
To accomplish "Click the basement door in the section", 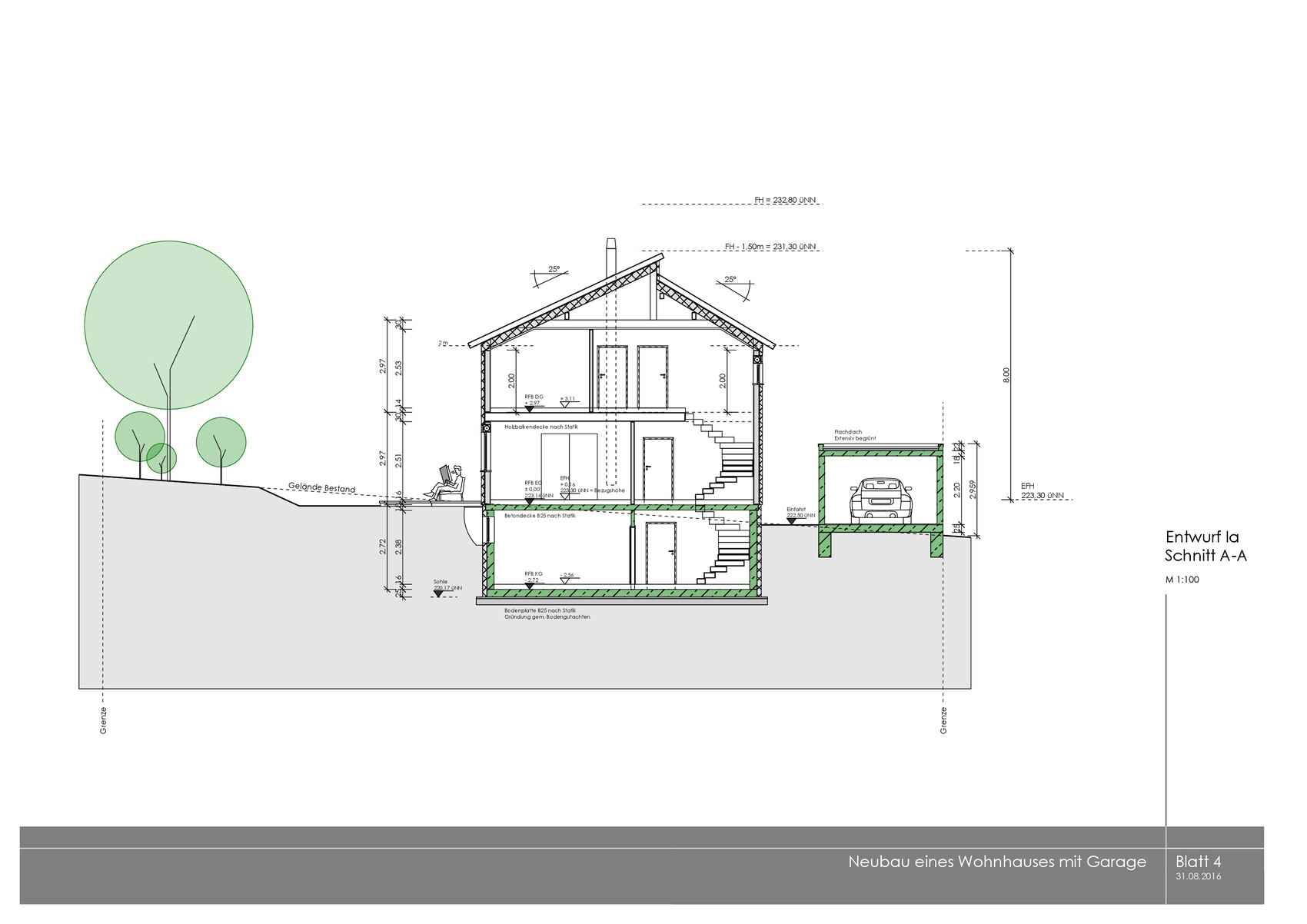I will [x=660, y=552].
